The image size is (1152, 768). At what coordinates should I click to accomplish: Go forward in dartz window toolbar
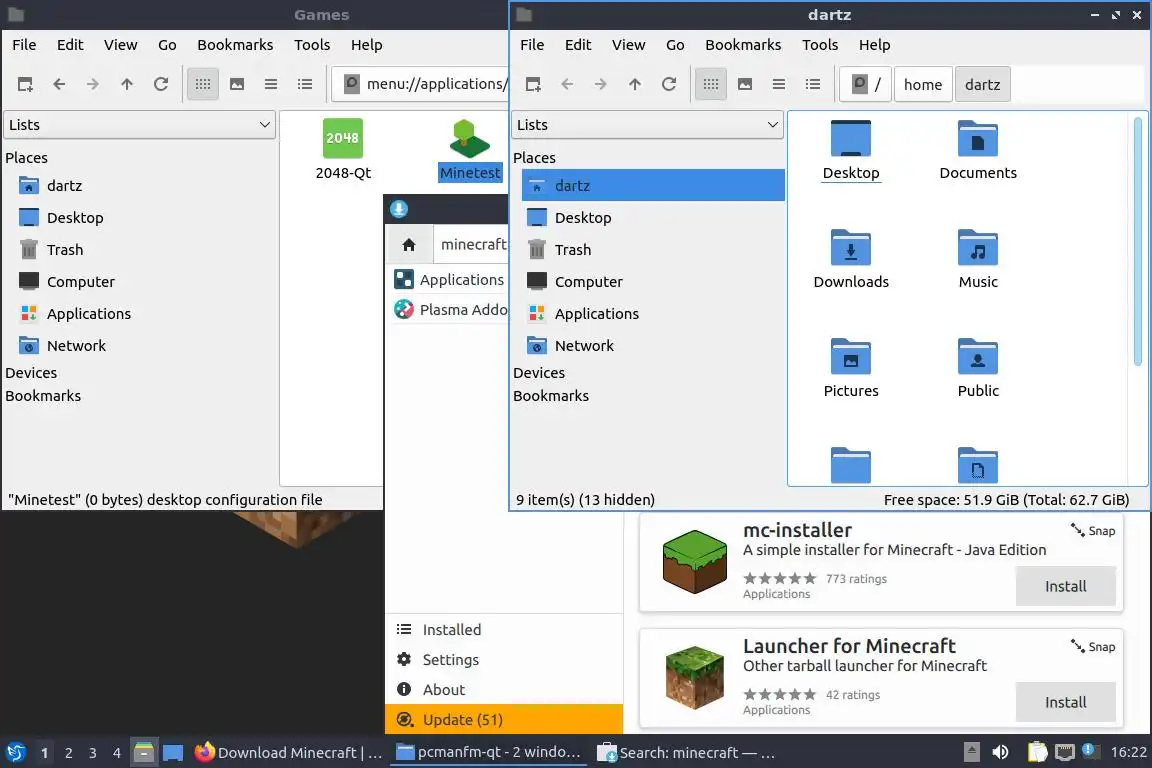click(600, 84)
